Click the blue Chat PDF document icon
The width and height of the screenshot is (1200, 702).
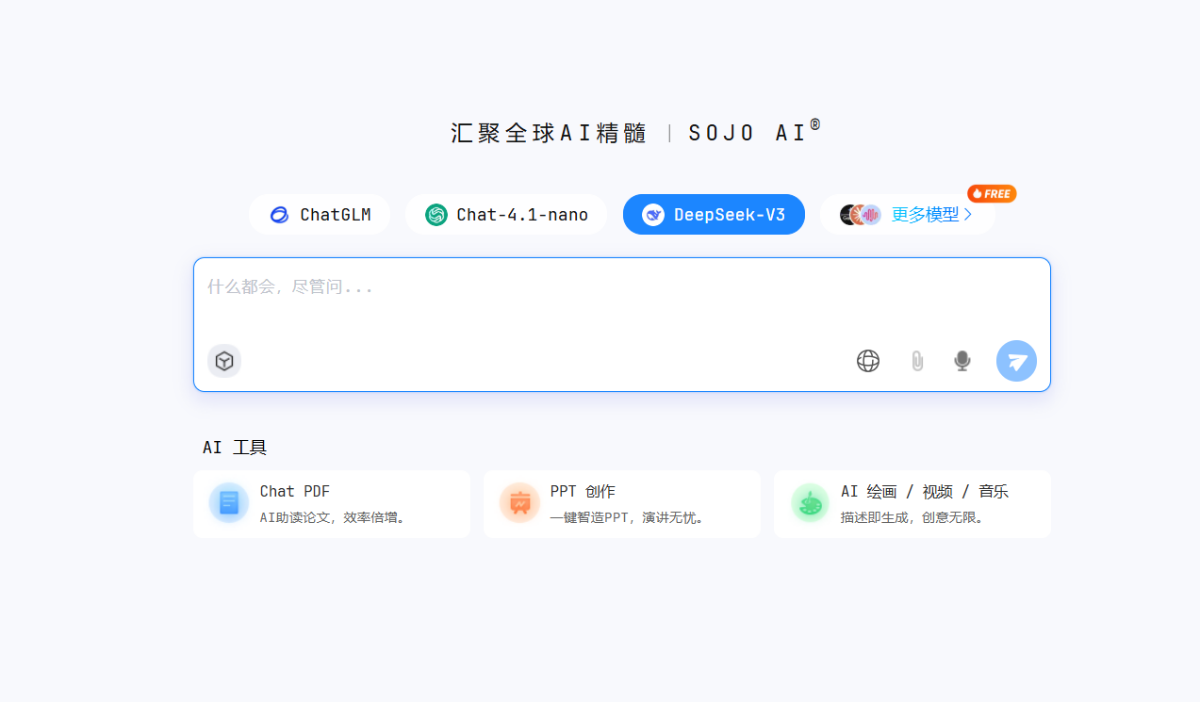[229, 503]
